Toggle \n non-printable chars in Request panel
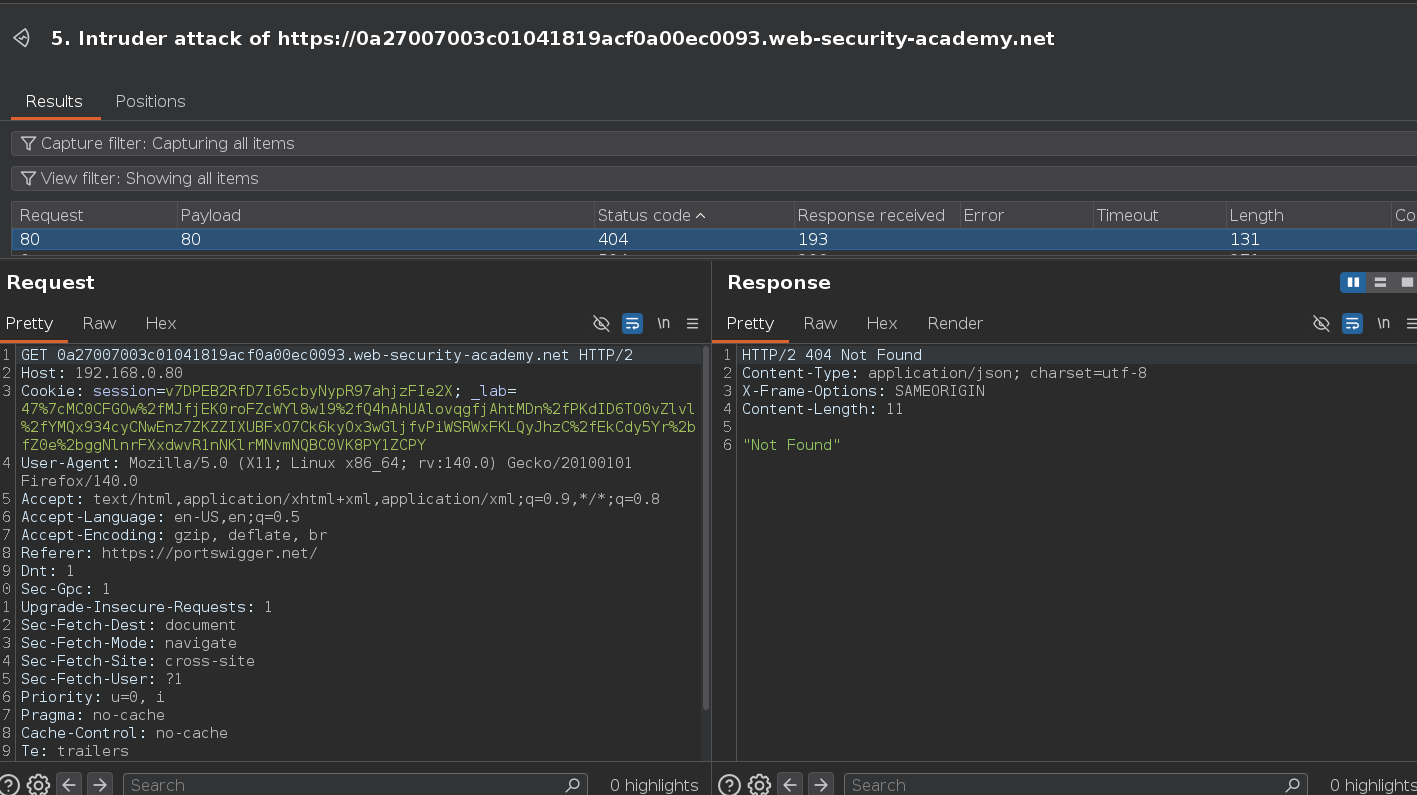The width and height of the screenshot is (1417, 795). pos(663,323)
